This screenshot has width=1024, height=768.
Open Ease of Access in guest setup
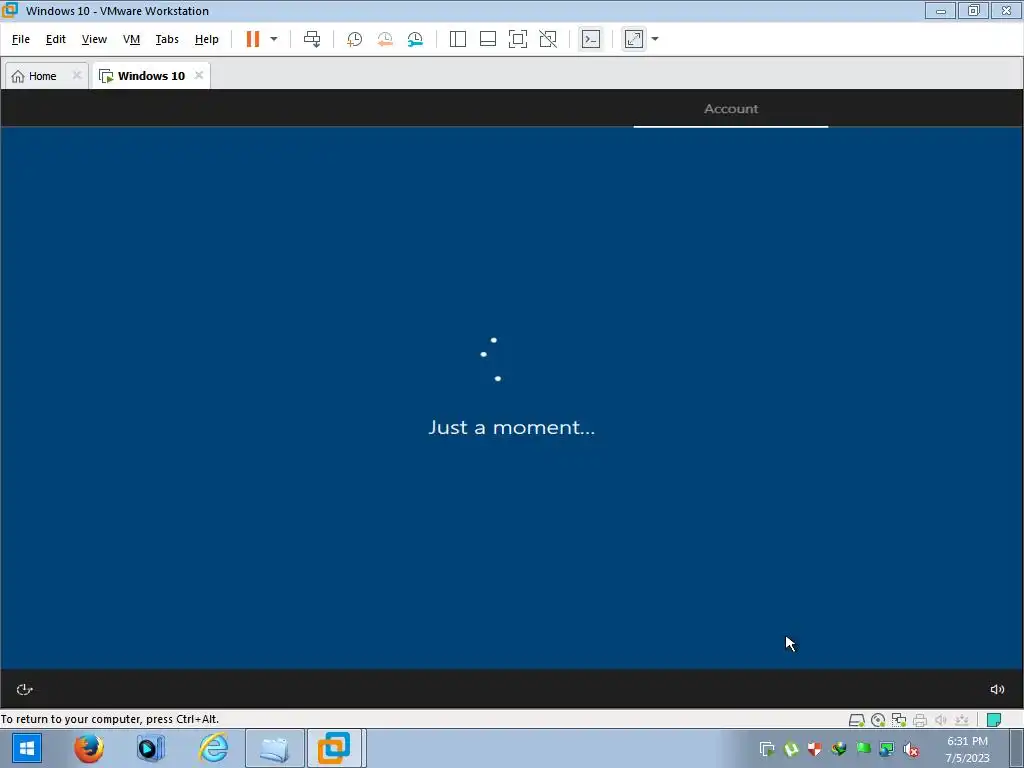(24, 690)
